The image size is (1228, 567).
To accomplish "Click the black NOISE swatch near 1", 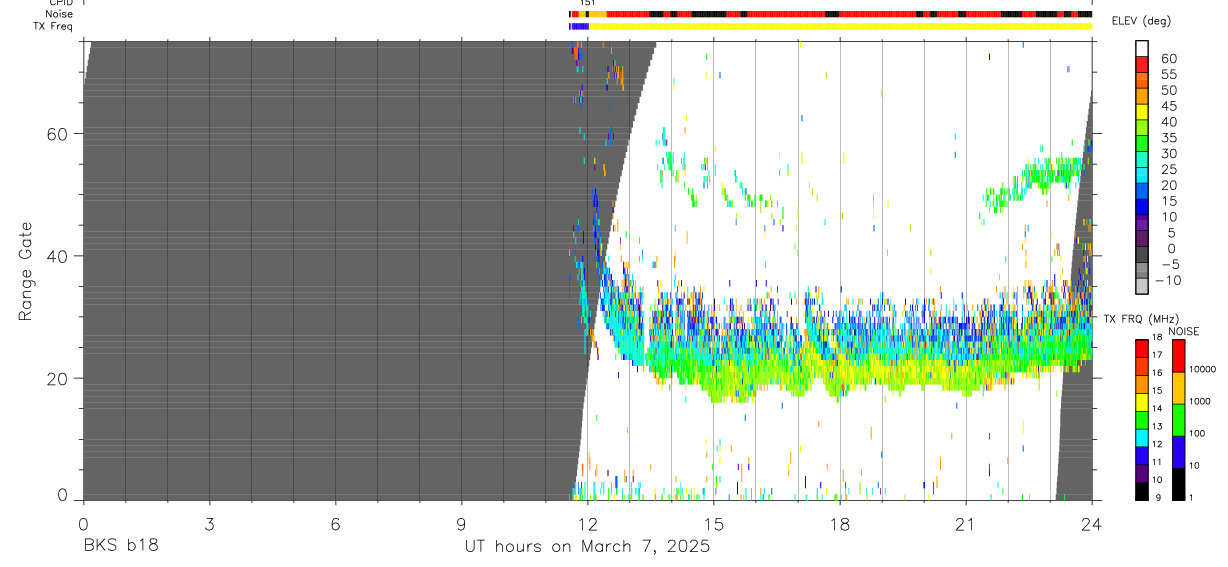I will [1178, 484].
